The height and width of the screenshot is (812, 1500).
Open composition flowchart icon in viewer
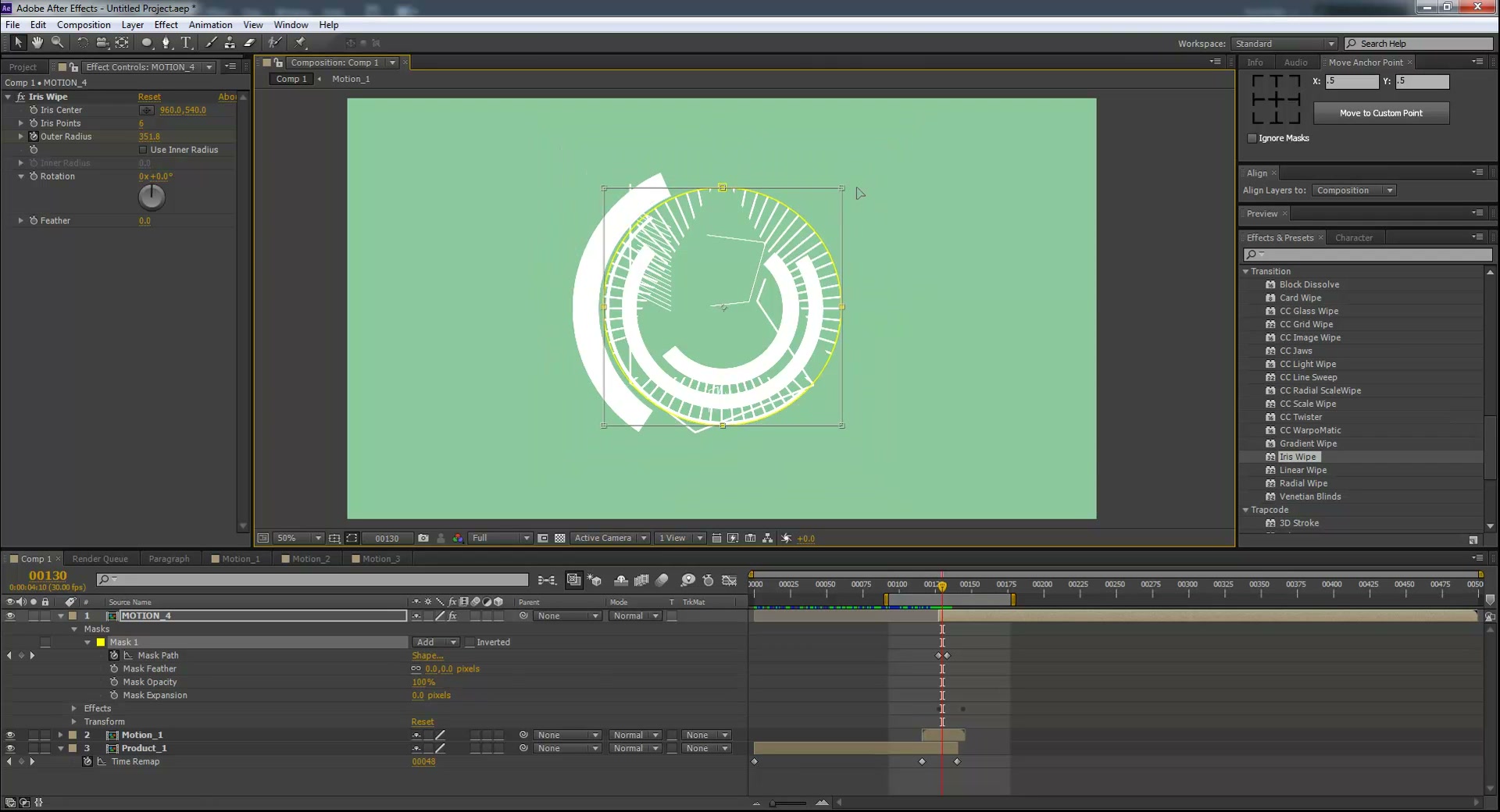tap(768, 538)
